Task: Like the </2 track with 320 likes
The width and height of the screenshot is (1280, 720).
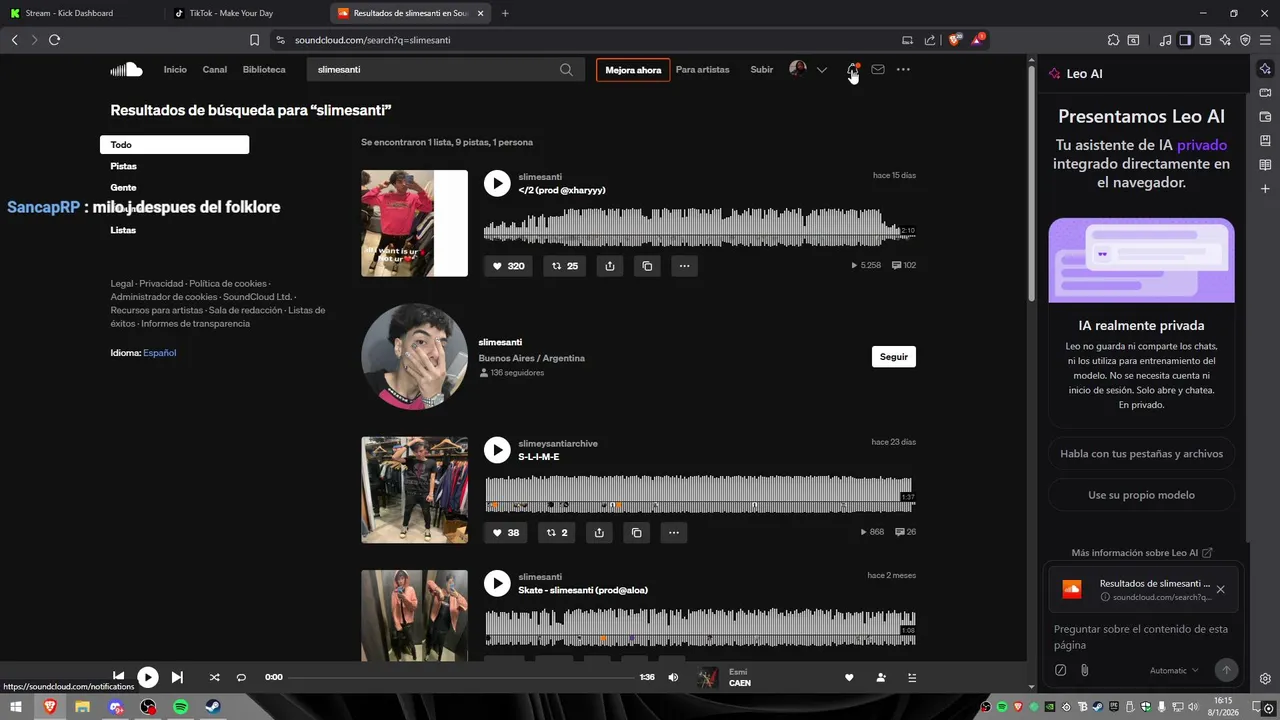Action: coord(509,266)
